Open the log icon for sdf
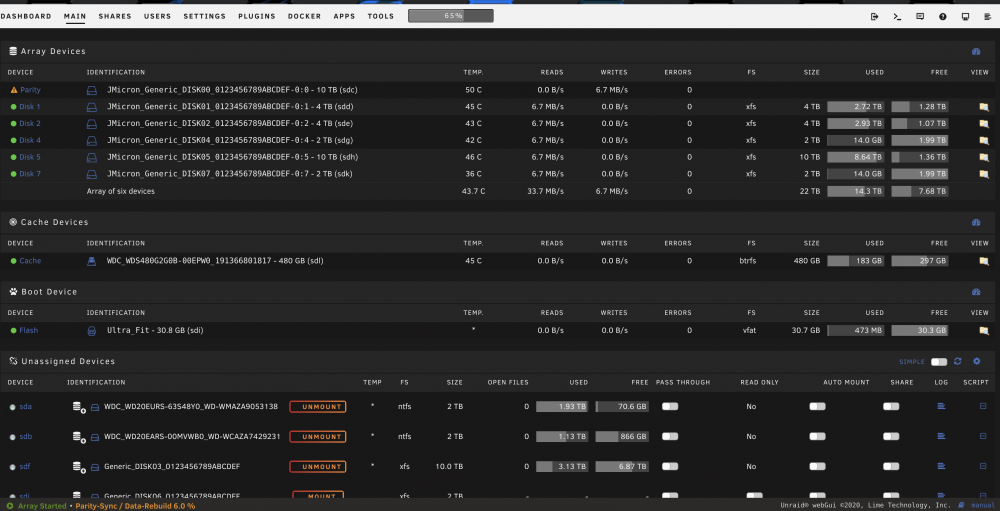This screenshot has width=1000, height=511. [941, 466]
